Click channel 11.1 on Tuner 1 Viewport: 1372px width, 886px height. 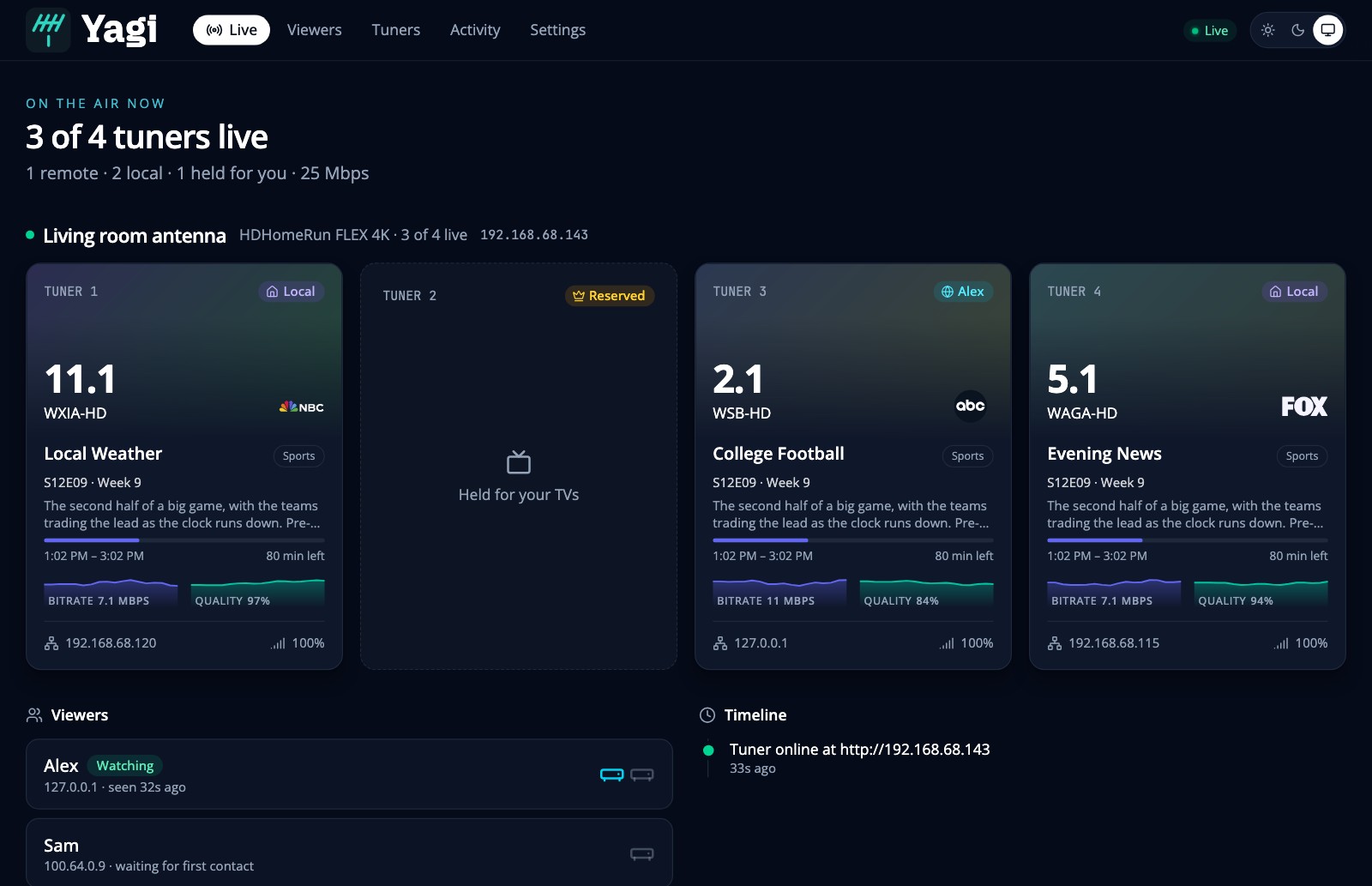80,379
